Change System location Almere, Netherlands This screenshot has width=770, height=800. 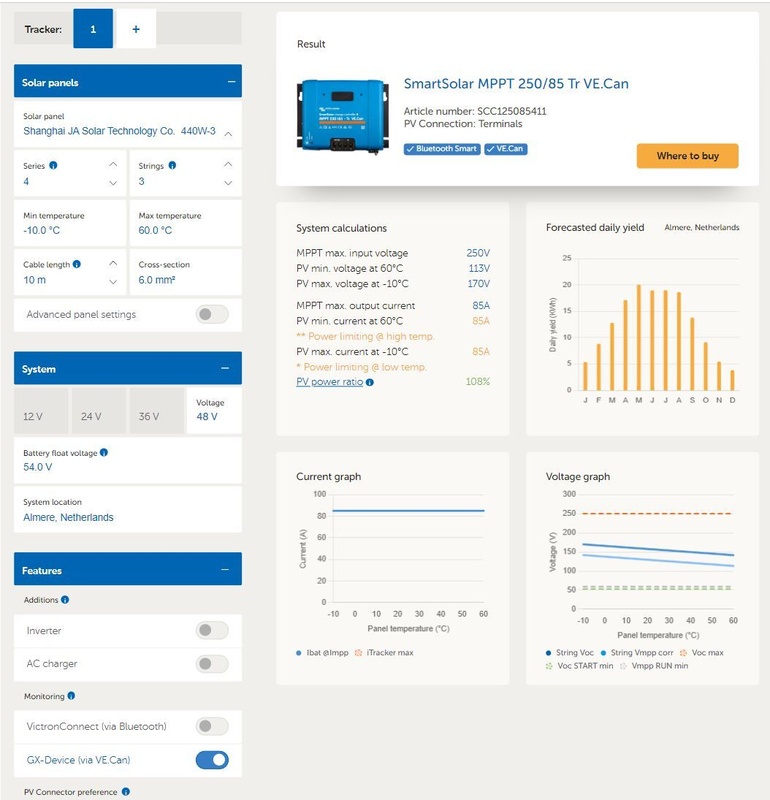pos(128,510)
